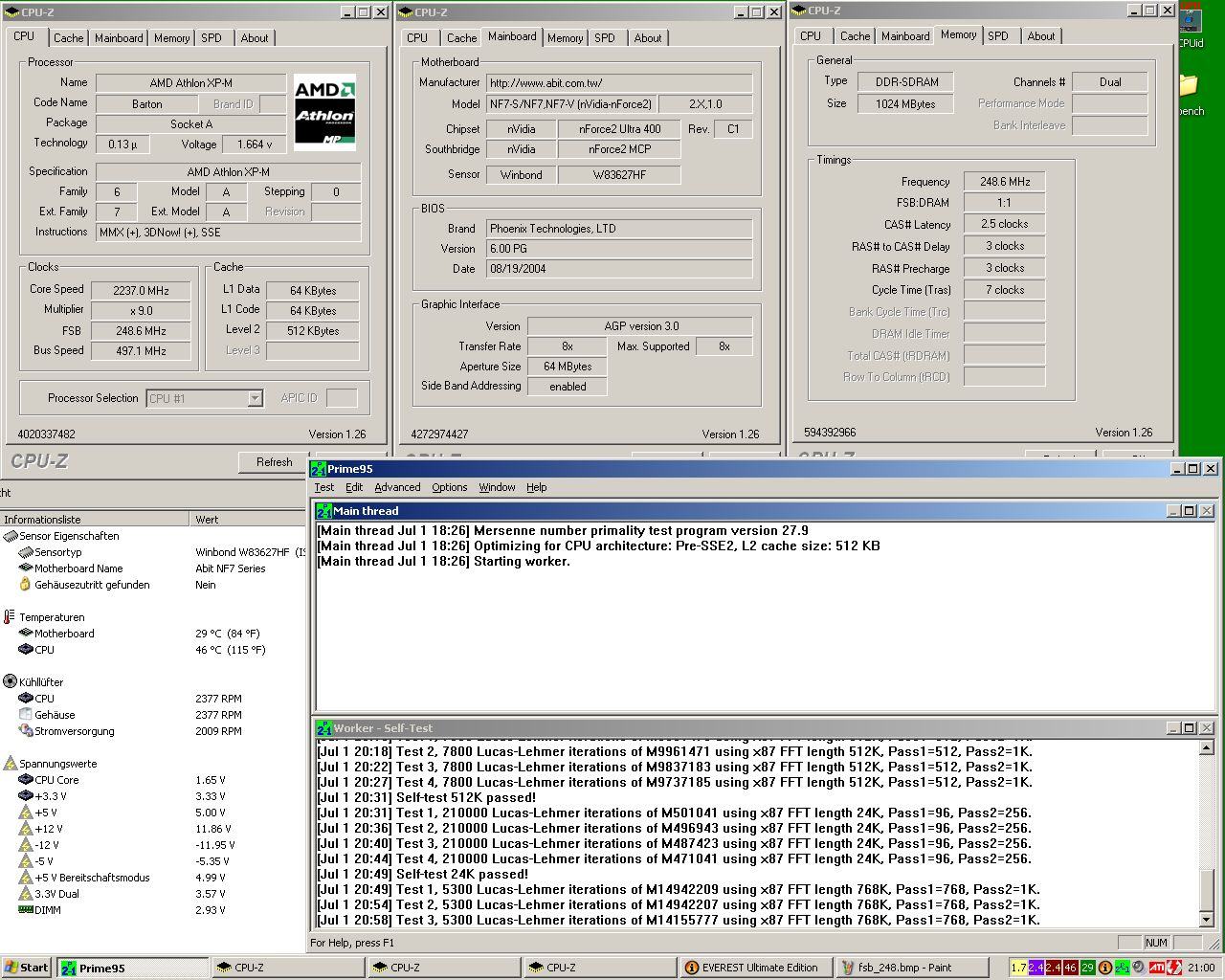Open SPD tab in the left CPU-Z window
Viewport: 1225px width, 980px height.
(212, 38)
